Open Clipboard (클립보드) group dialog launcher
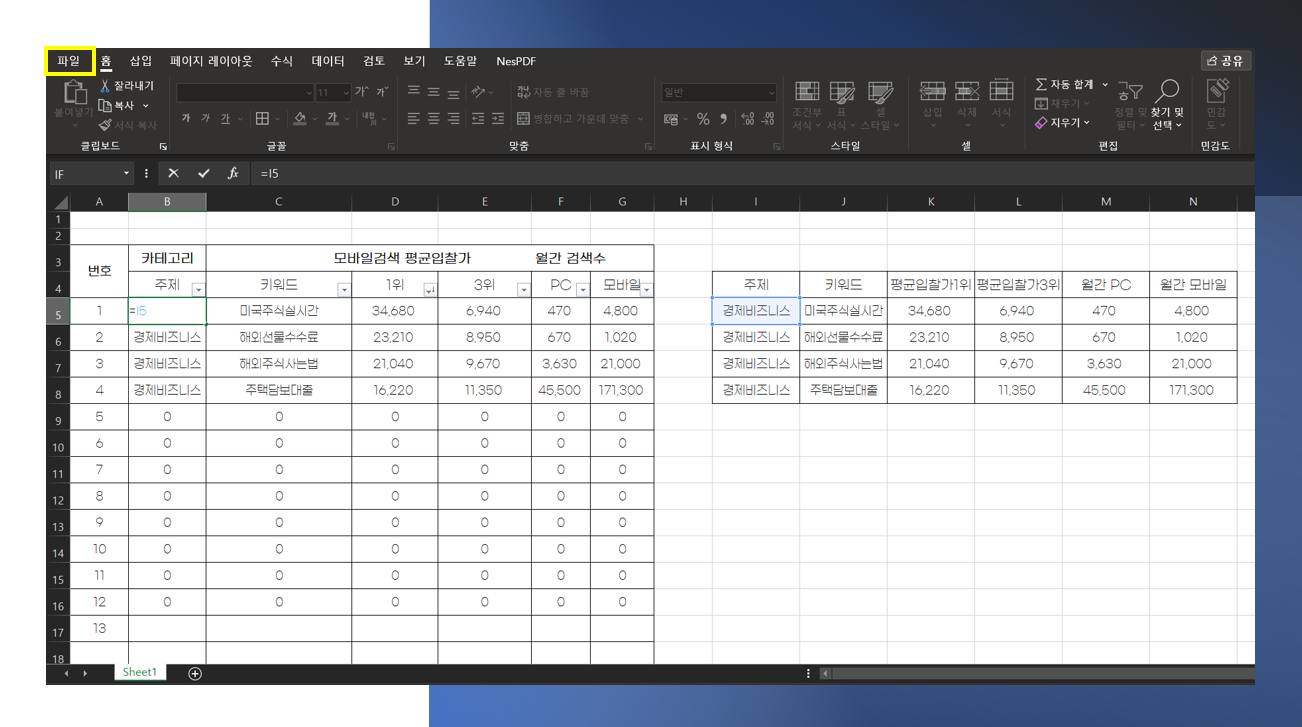Viewport: 1302px width, 727px height. pyautogui.click(x=163, y=146)
